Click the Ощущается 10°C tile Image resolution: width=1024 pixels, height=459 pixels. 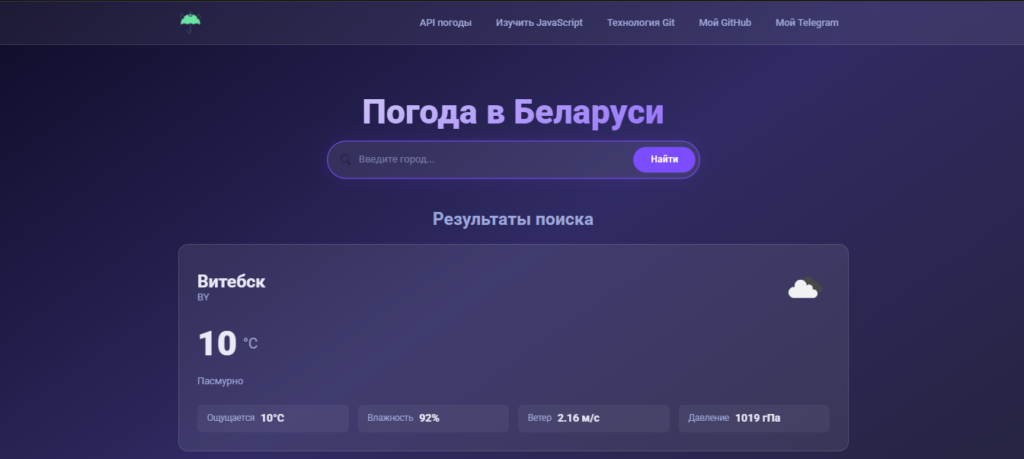(273, 418)
